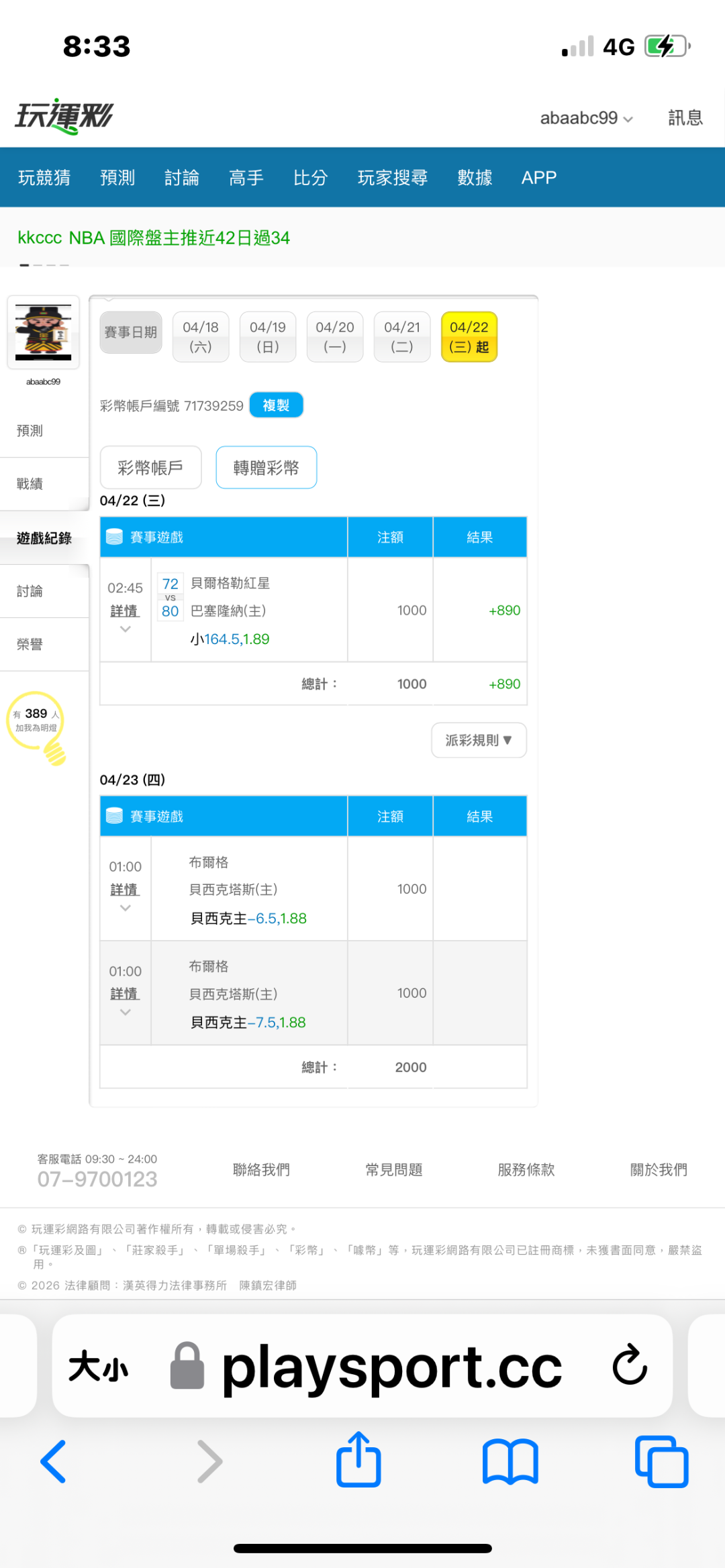Tap the Safari back arrow
725x1568 pixels.
coord(54,1461)
